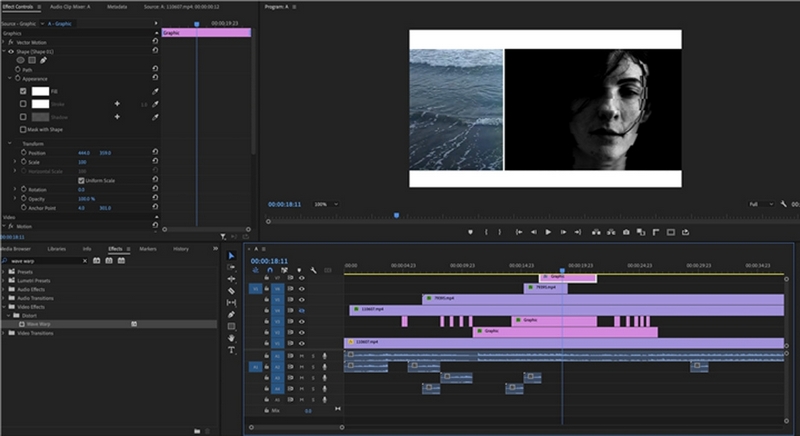Open the playback resolution dropdown showing Full
The image size is (800, 436).
coord(762,204)
